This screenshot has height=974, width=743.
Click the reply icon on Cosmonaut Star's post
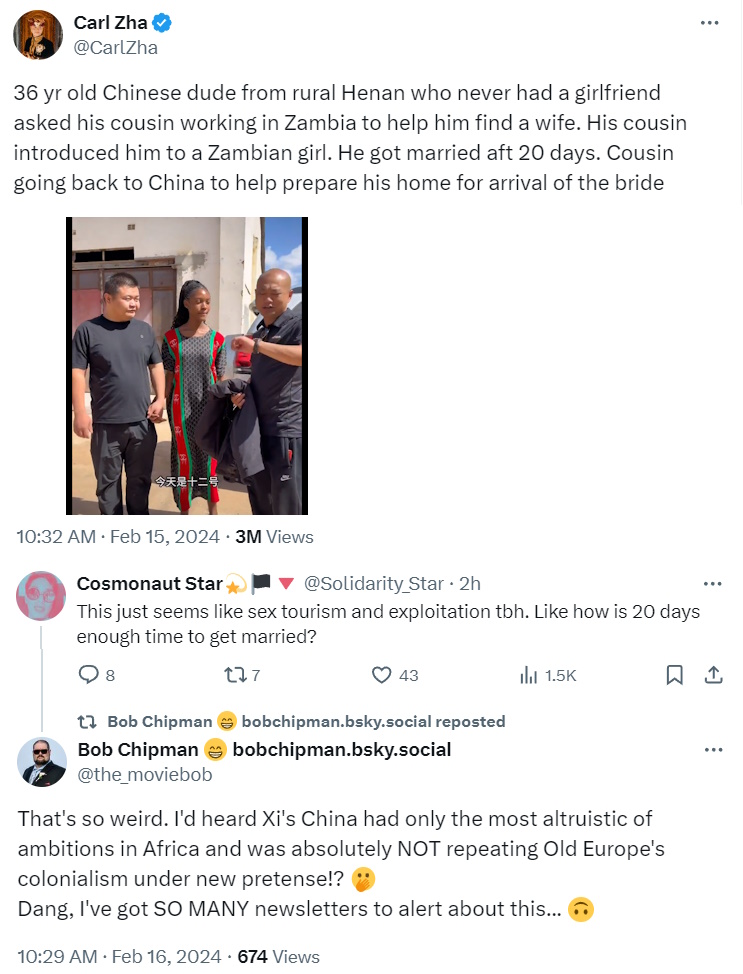(89, 675)
